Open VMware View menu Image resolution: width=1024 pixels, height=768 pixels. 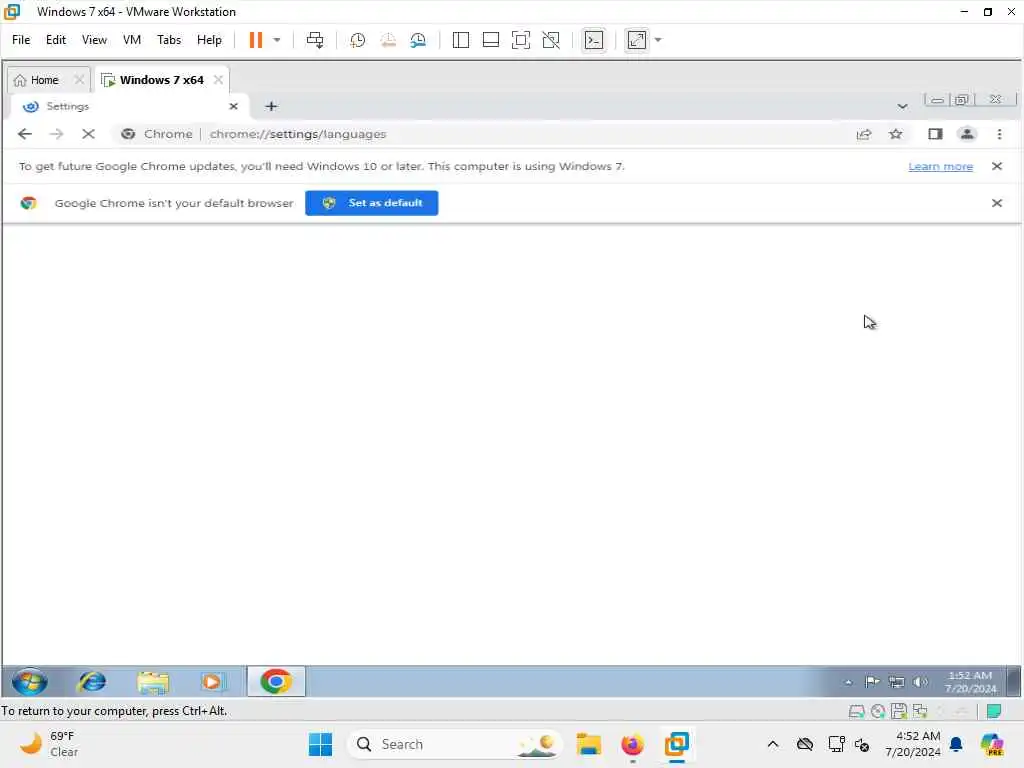pyautogui.click(x=94, y=40)
